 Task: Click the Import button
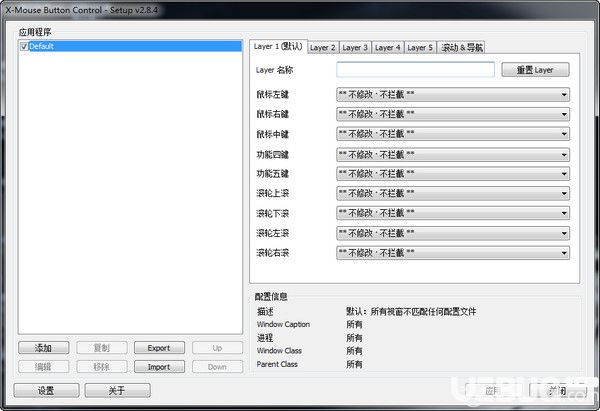tap(159, 367)
